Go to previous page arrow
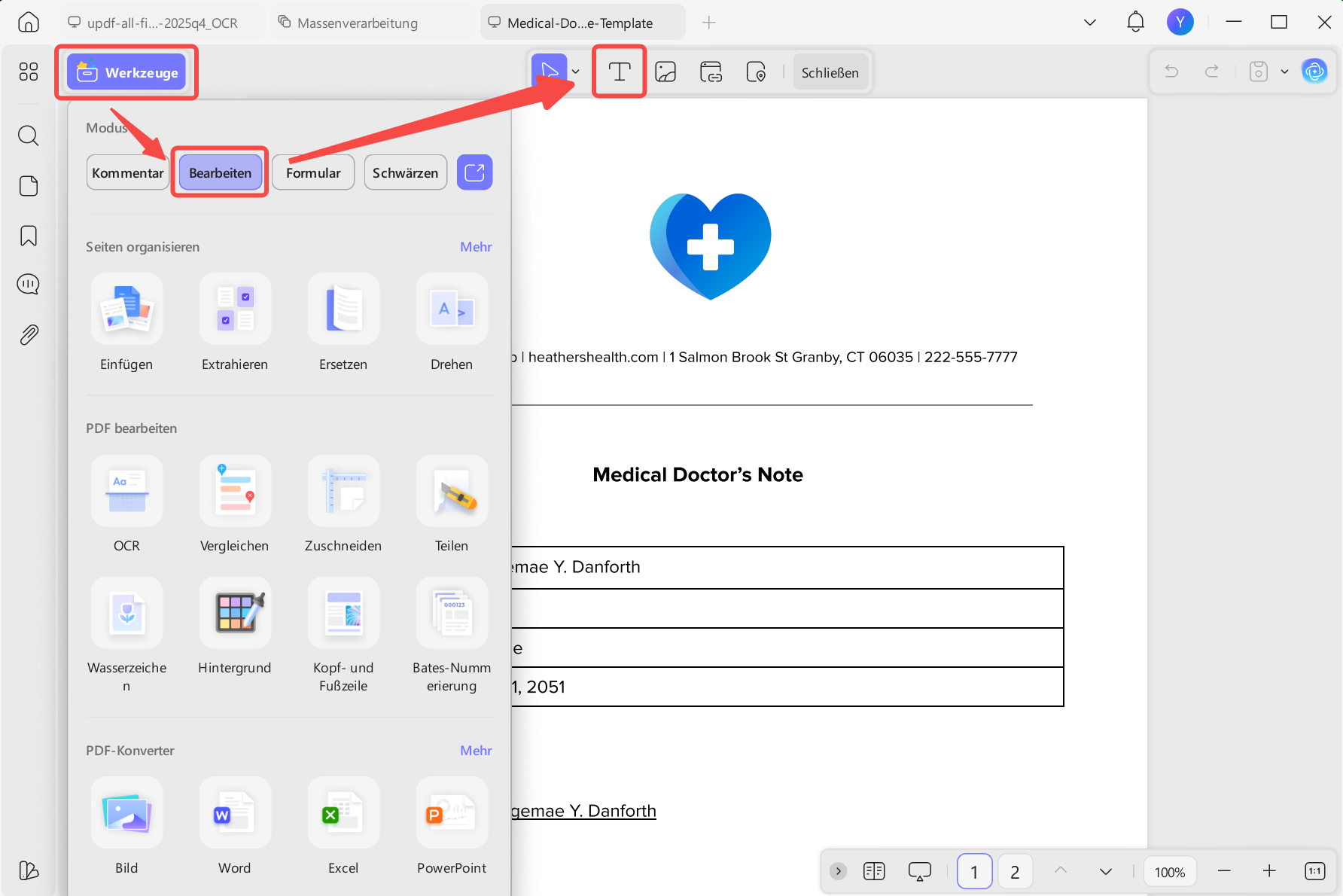This screenshot has height=896, width=1343. coord(1061,871)
